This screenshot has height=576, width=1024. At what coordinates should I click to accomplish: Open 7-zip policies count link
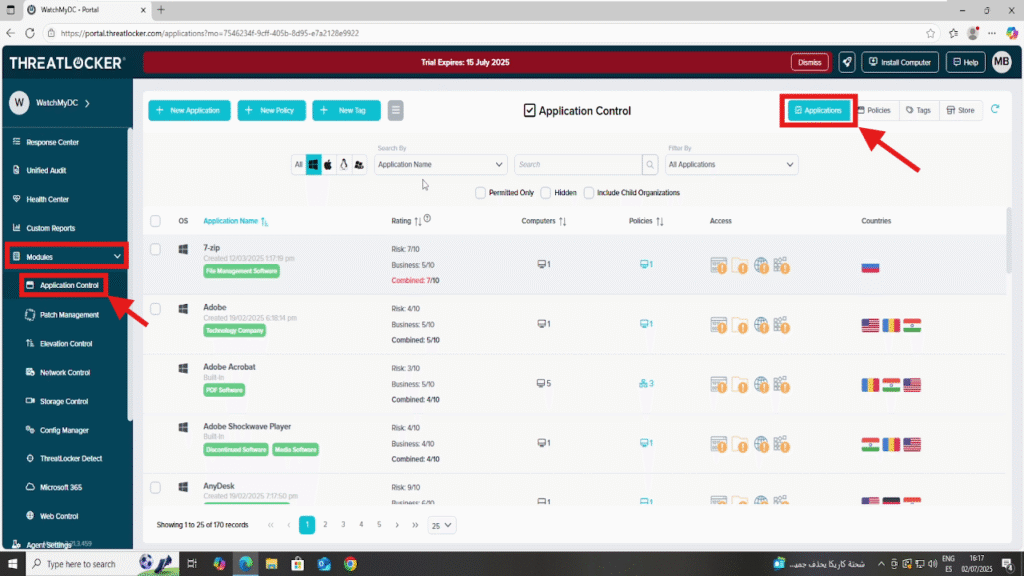point(646,264)
